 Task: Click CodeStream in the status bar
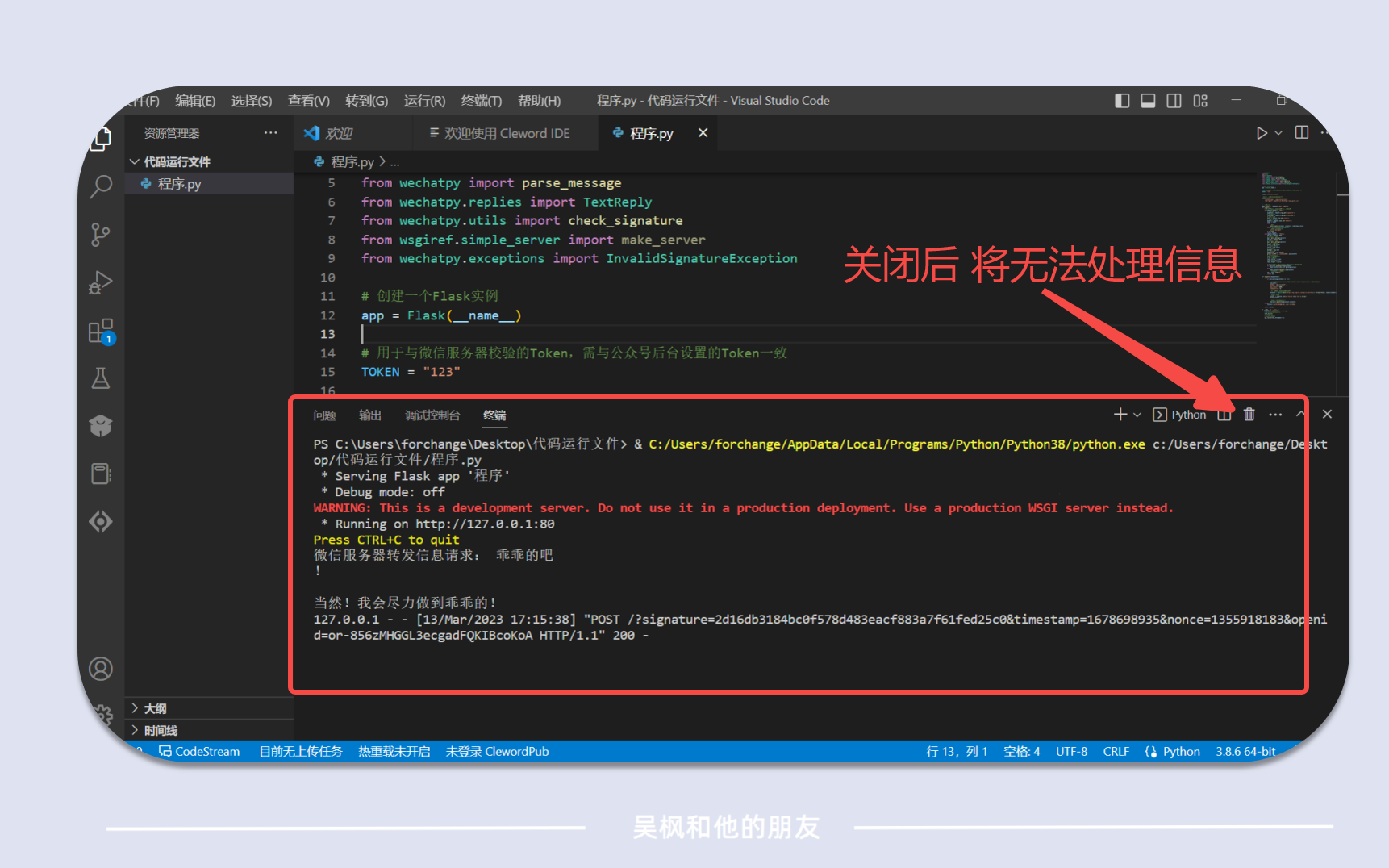pyautogui.click(x=199, y=751)
